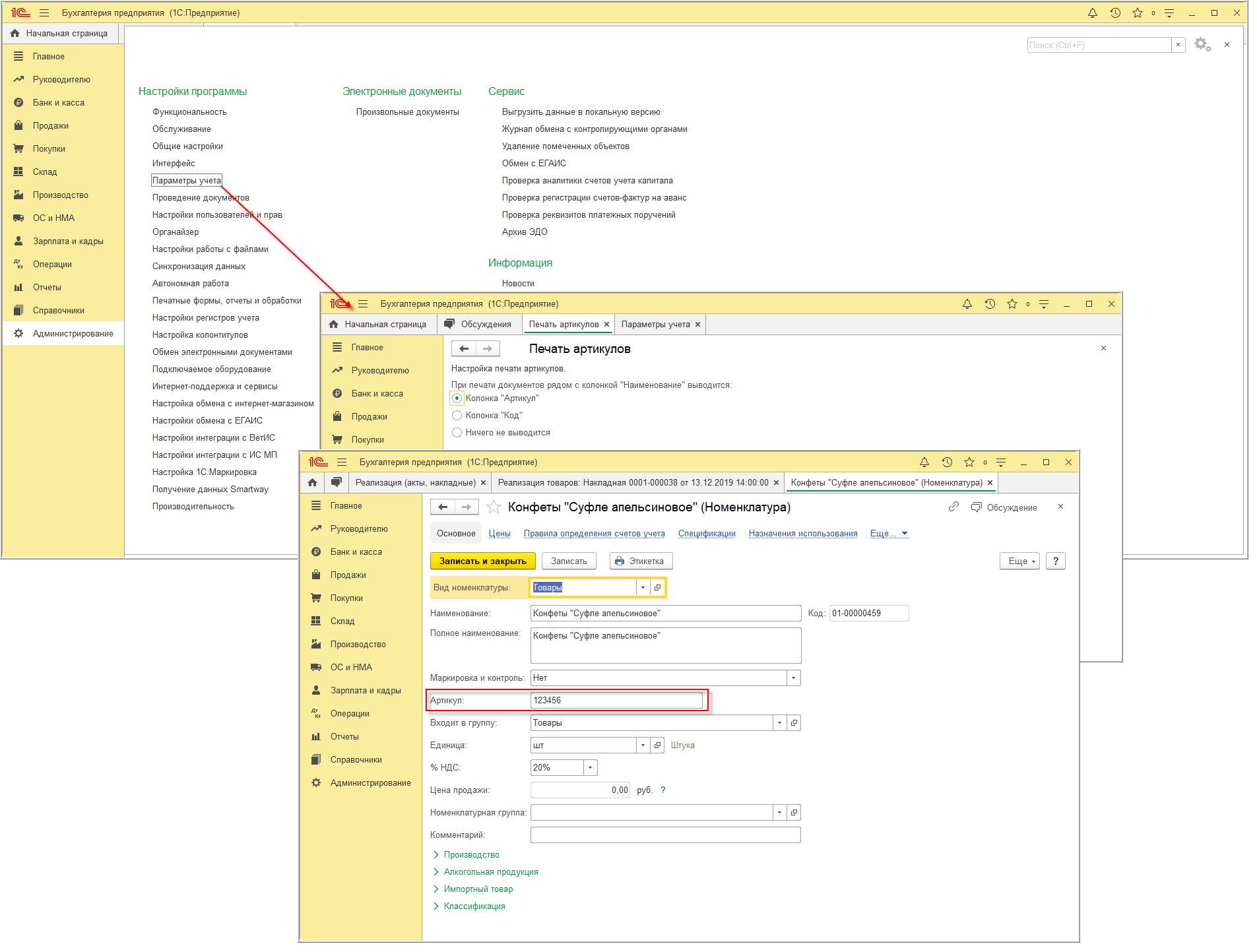
Task: Open the Вид номенклатуры dropdown arrow
Action: tap(643, 588)
